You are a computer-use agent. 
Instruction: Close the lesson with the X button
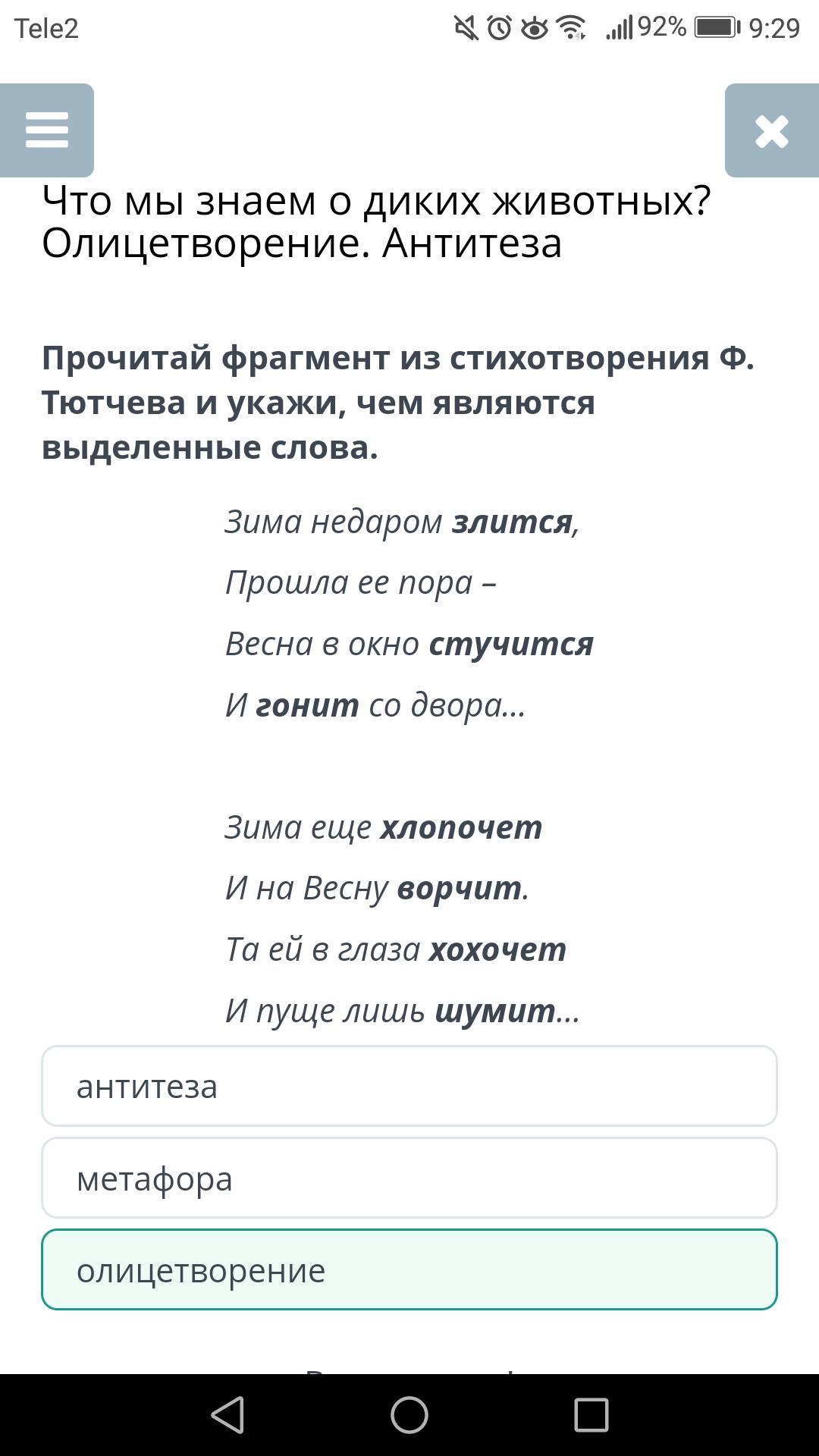click(x=772, y=130)
